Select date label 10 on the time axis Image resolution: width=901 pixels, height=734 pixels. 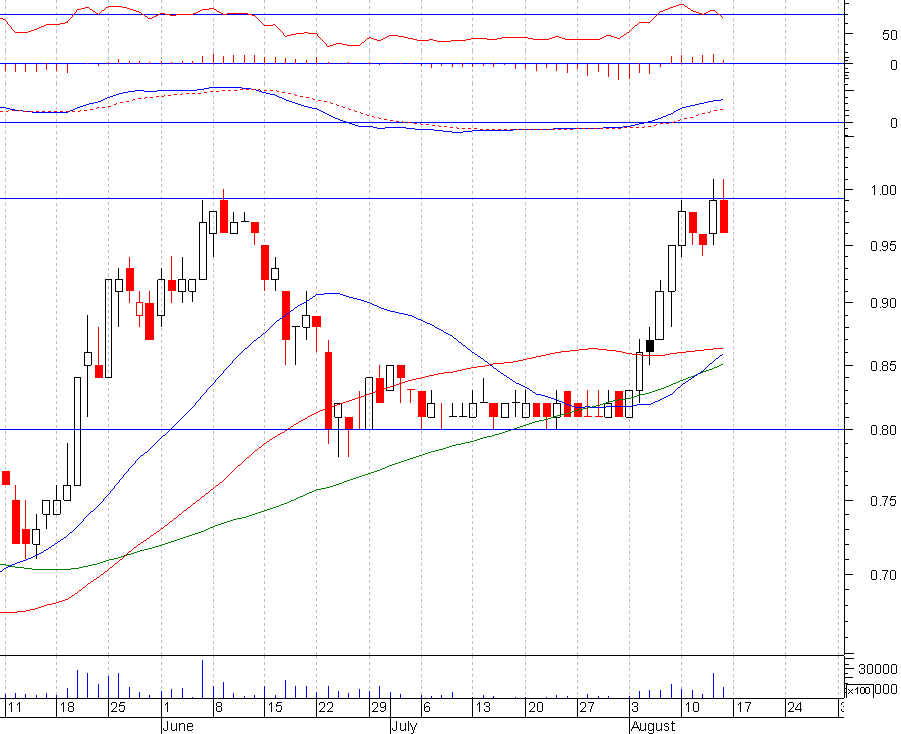click(692, 707)
